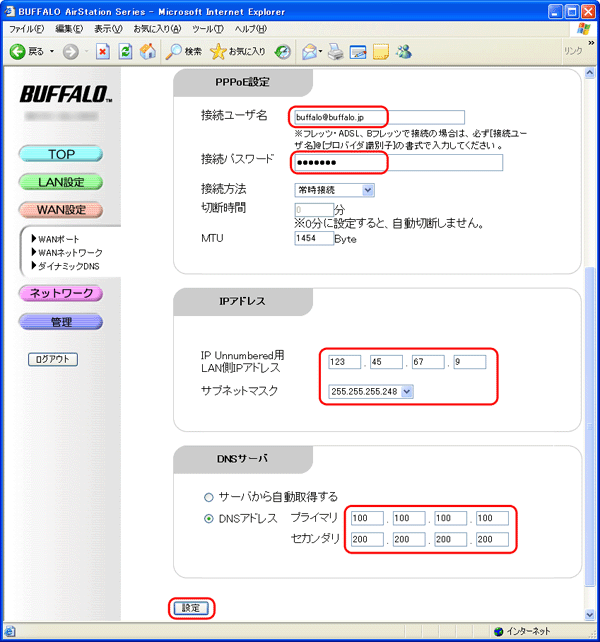
Task: Open the 編集(E) menu
Action: [69, 29]
